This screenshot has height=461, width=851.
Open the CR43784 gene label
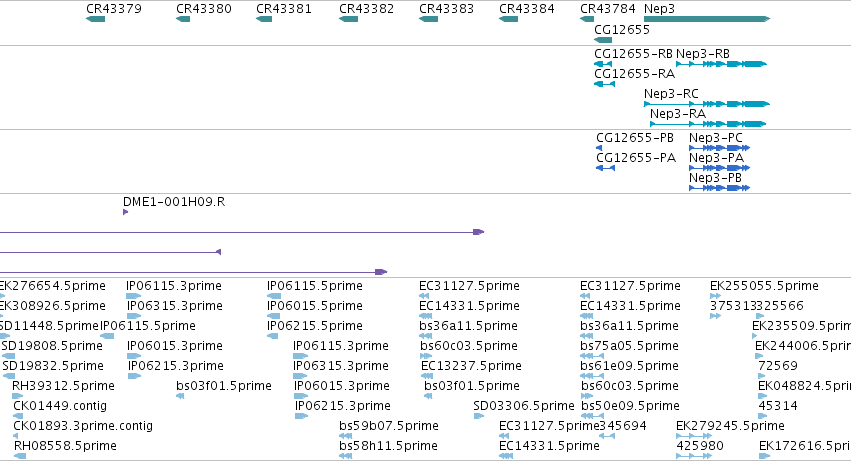(x=607, y=9)
